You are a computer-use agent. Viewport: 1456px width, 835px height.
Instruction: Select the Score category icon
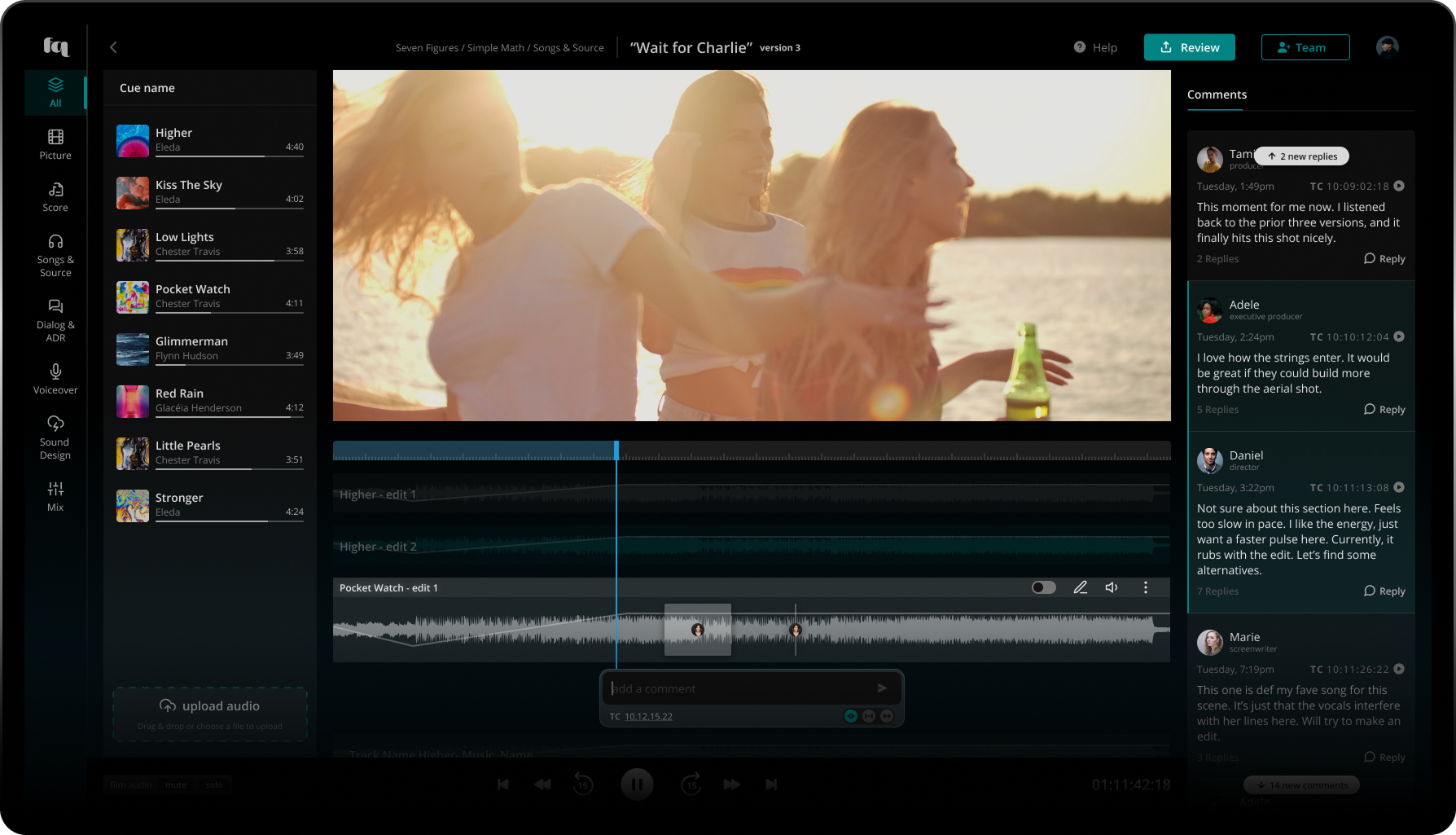pos(55,196)
